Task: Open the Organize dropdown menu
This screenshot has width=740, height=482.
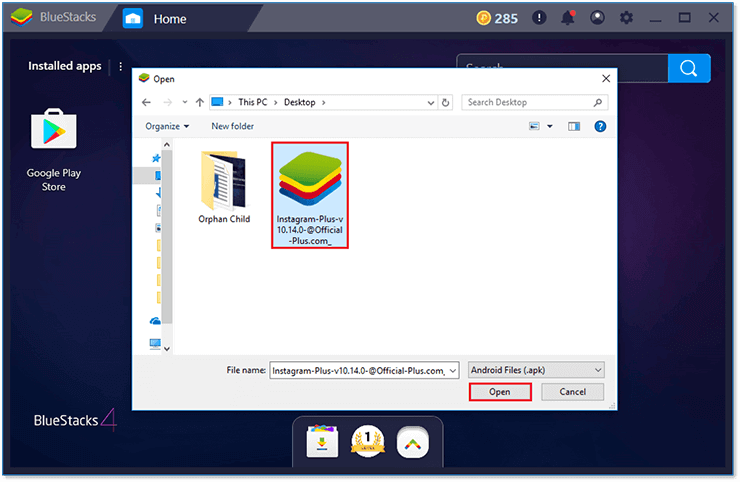Action: (167, 126)
